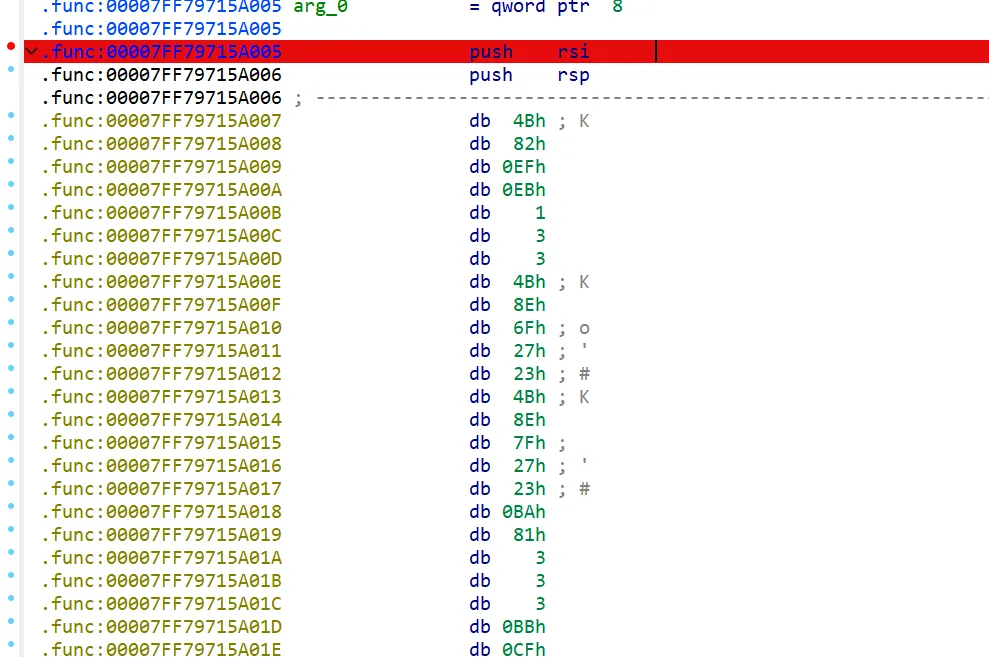Viewport: 989px width, 657px height.
Task: Set breakpoint dot beside push rsp line
Action: pyautogui.click(x=11, y=70)
